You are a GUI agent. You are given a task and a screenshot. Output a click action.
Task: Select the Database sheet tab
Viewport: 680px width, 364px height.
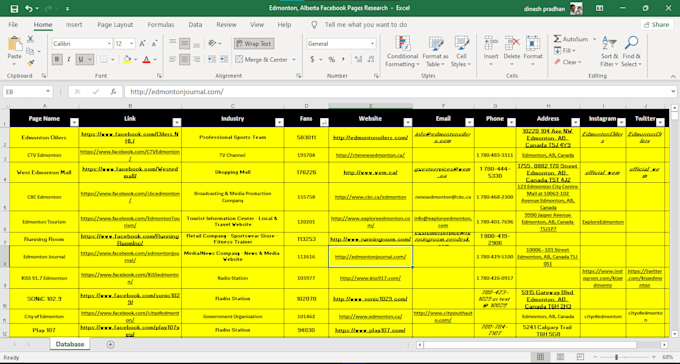(x=69, y=344)
